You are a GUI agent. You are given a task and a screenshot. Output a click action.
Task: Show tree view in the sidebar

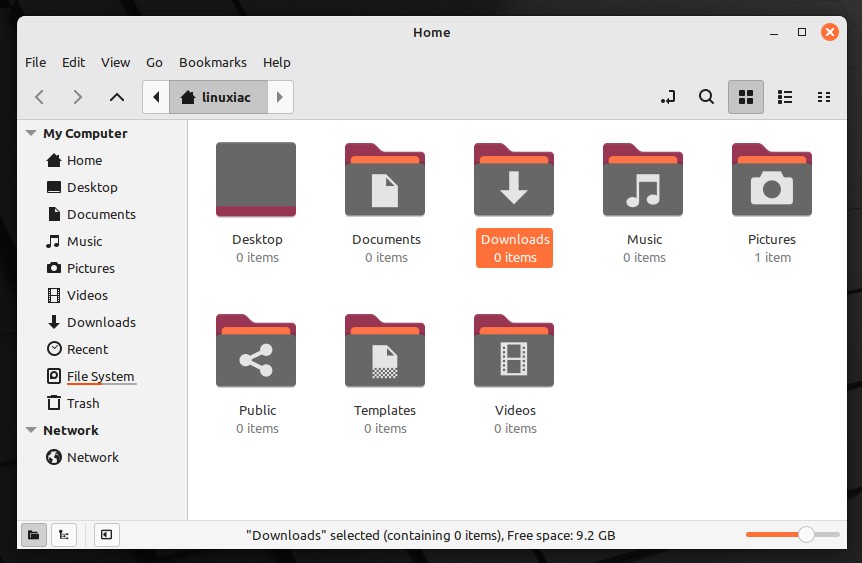tap(64, 535)
